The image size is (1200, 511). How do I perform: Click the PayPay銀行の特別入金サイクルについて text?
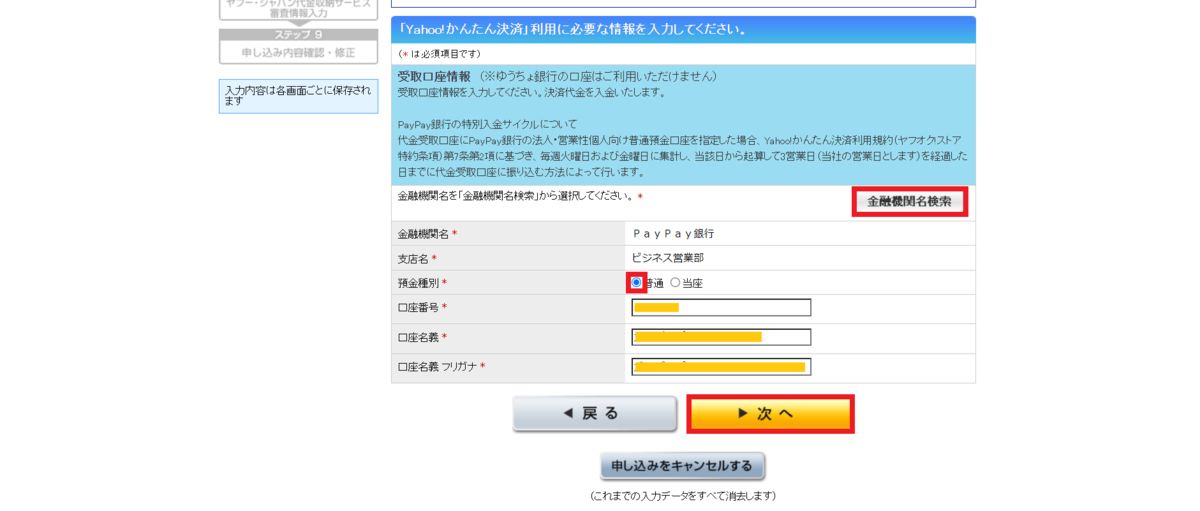click(487, 124)
